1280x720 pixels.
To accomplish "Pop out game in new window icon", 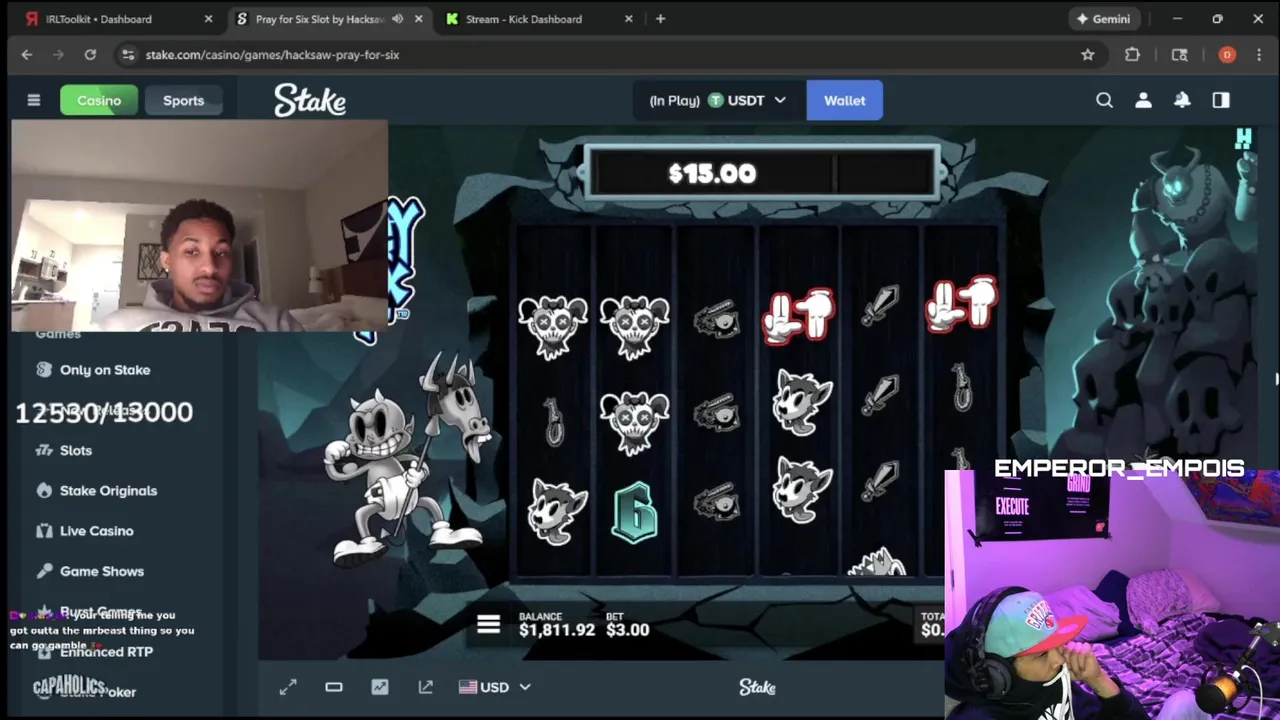I will coord(426,687).
